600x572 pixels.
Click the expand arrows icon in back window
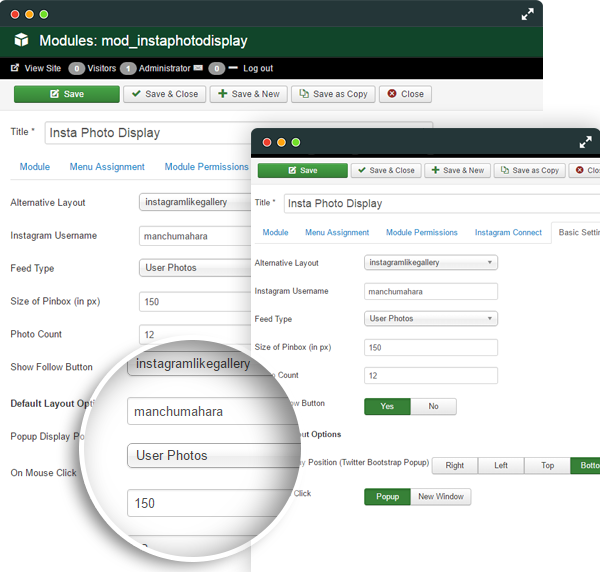coord(527,15)
